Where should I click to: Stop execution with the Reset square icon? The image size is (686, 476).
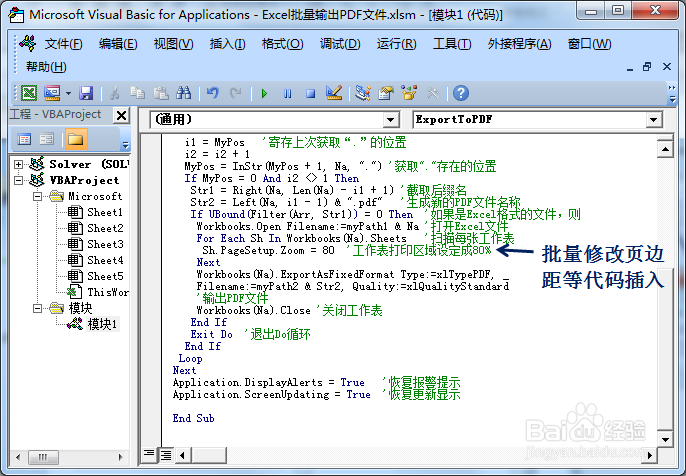[x=311, y=93]
